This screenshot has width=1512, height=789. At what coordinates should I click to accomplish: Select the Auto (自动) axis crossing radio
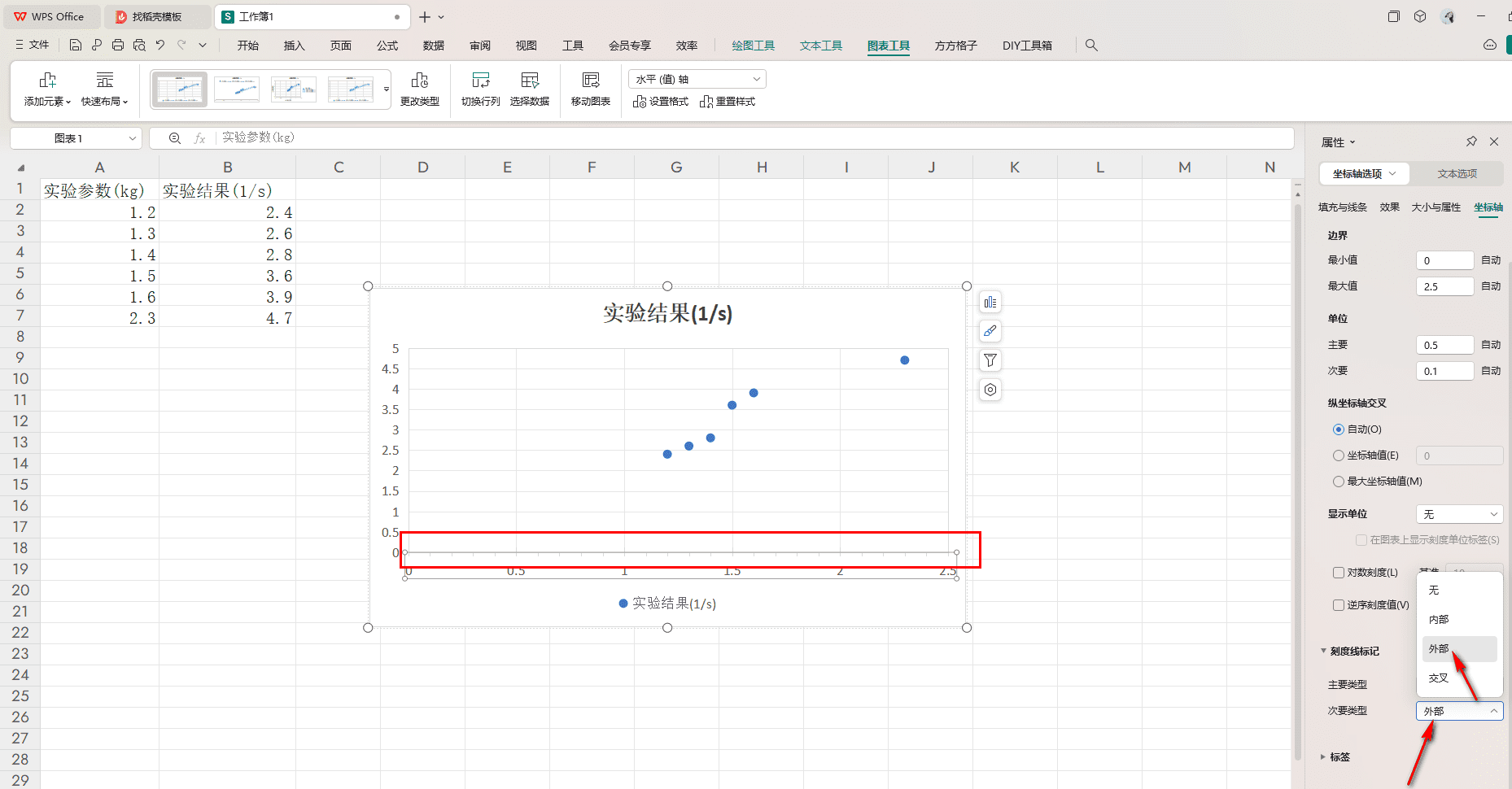pyautogui.click(x=1339, y=429)
